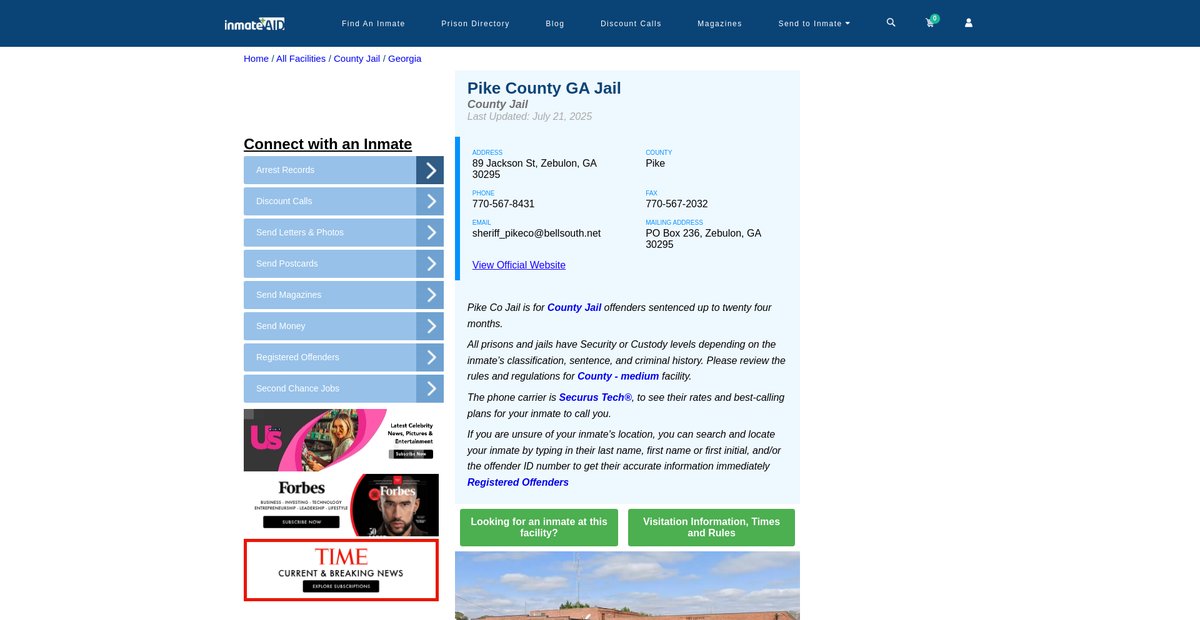Click the arrow icon beside Registered Offenders
Image resolution: width=1200 pixels, height=620 pixels.
(430, 357)
